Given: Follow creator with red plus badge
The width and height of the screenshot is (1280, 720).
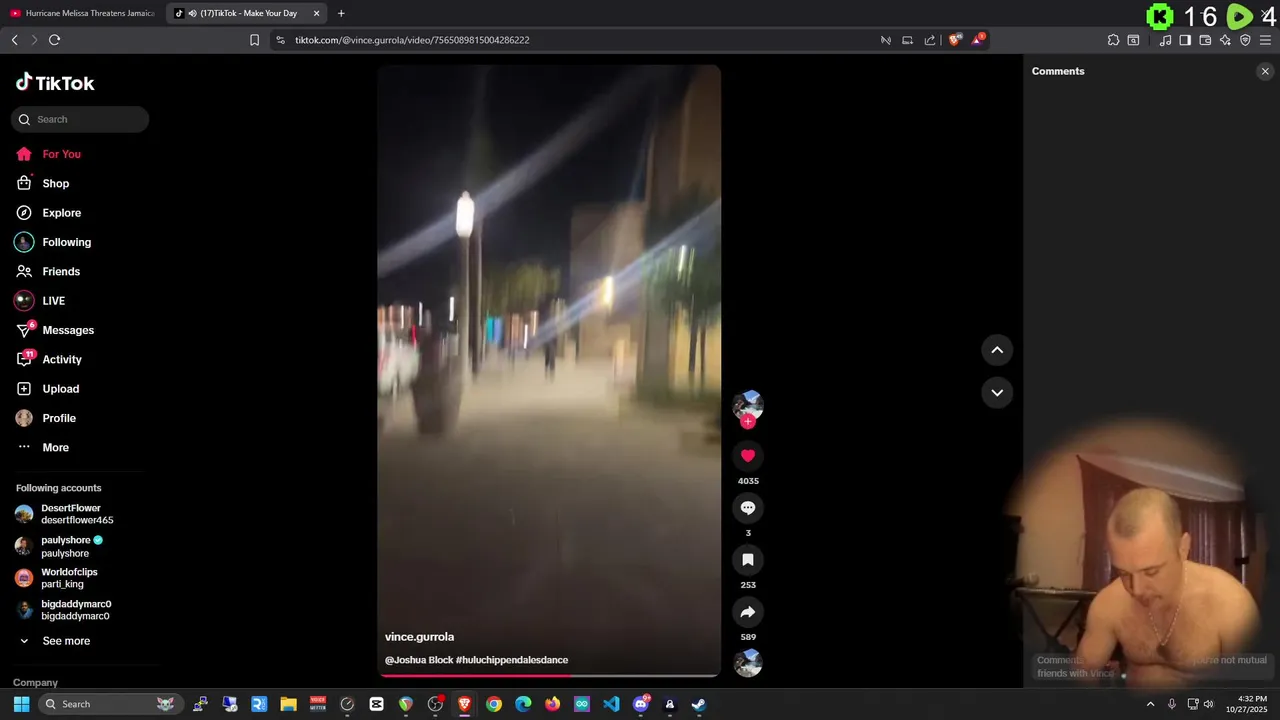Looking at the screenshot, I should (747, 422).
